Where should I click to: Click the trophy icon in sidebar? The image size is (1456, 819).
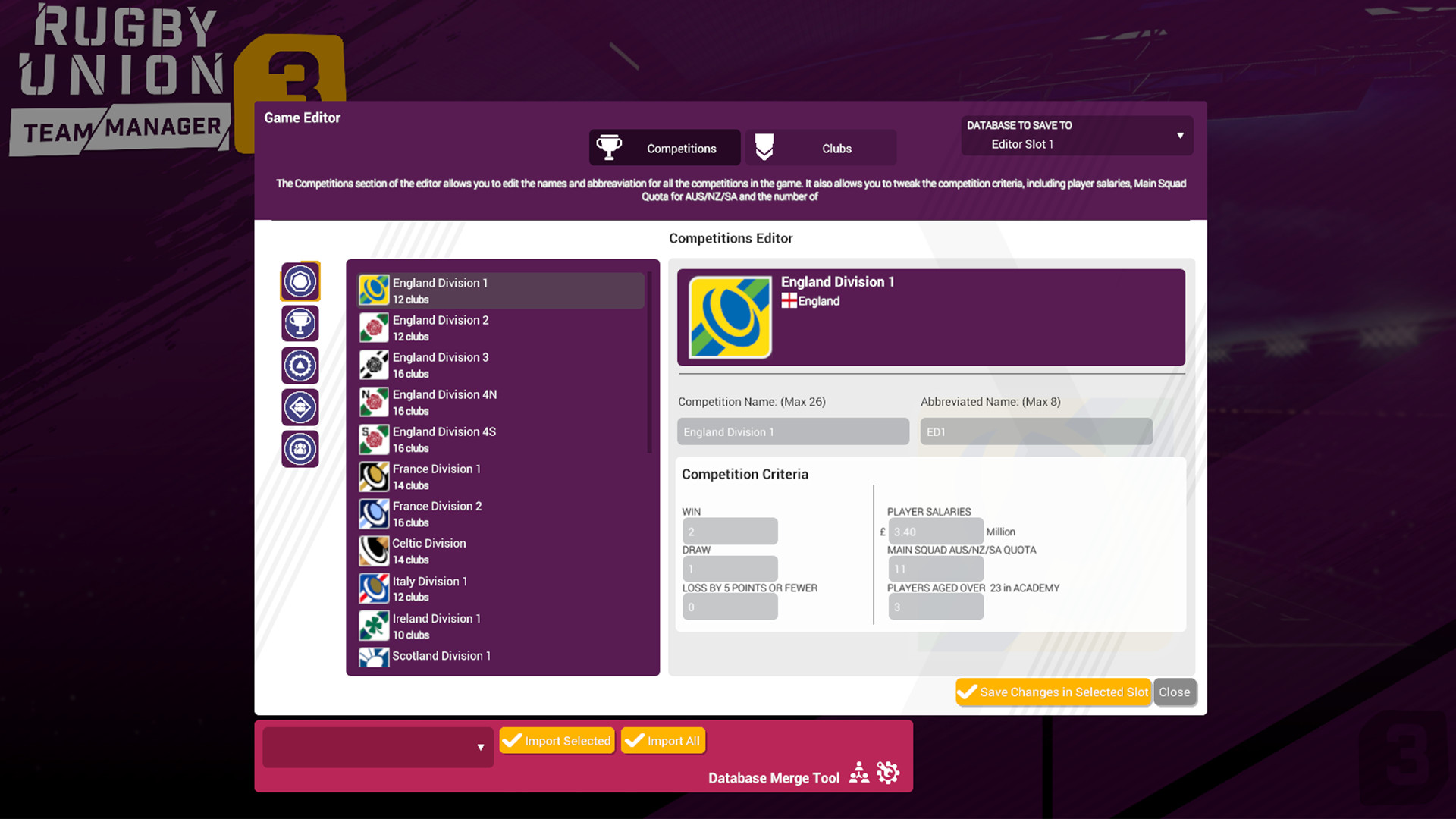[x=301, y=322]
